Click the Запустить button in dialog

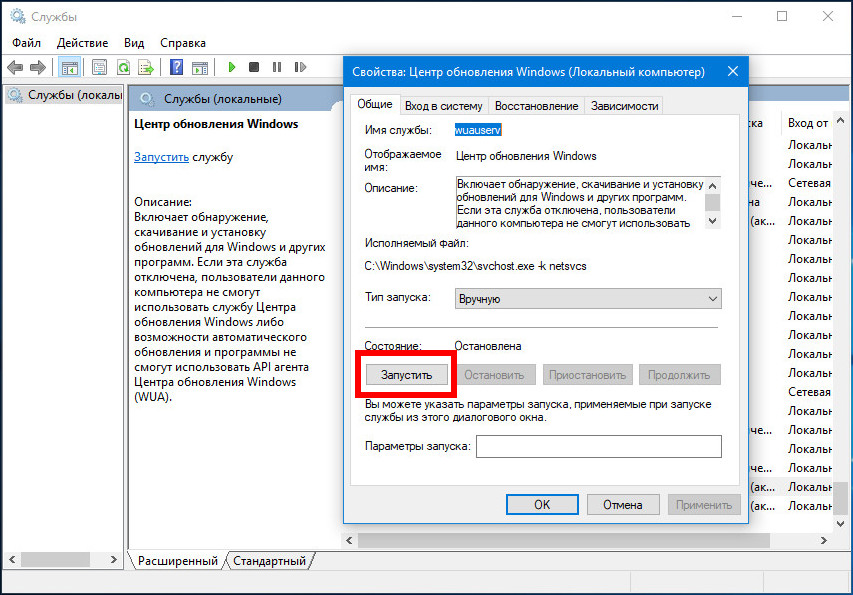pyautogui.click(x=406, y=375)
